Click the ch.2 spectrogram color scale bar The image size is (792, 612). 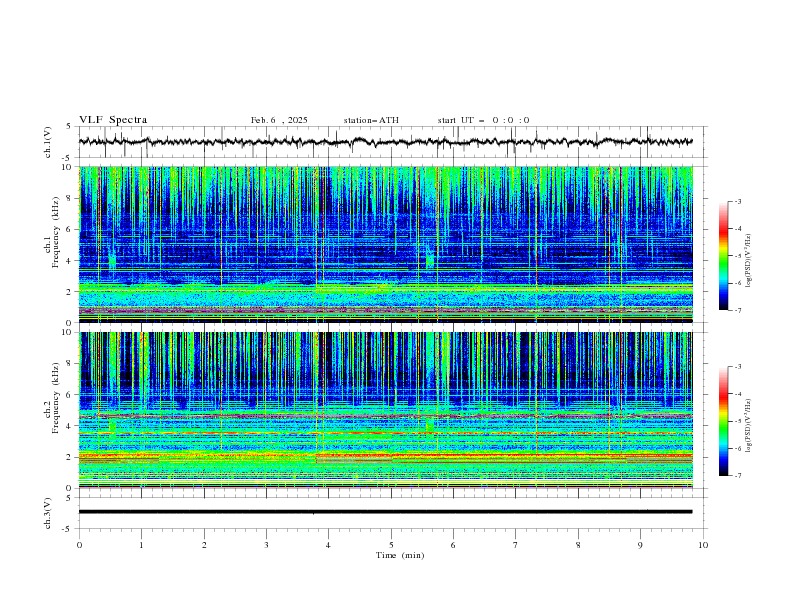[723, 421]
